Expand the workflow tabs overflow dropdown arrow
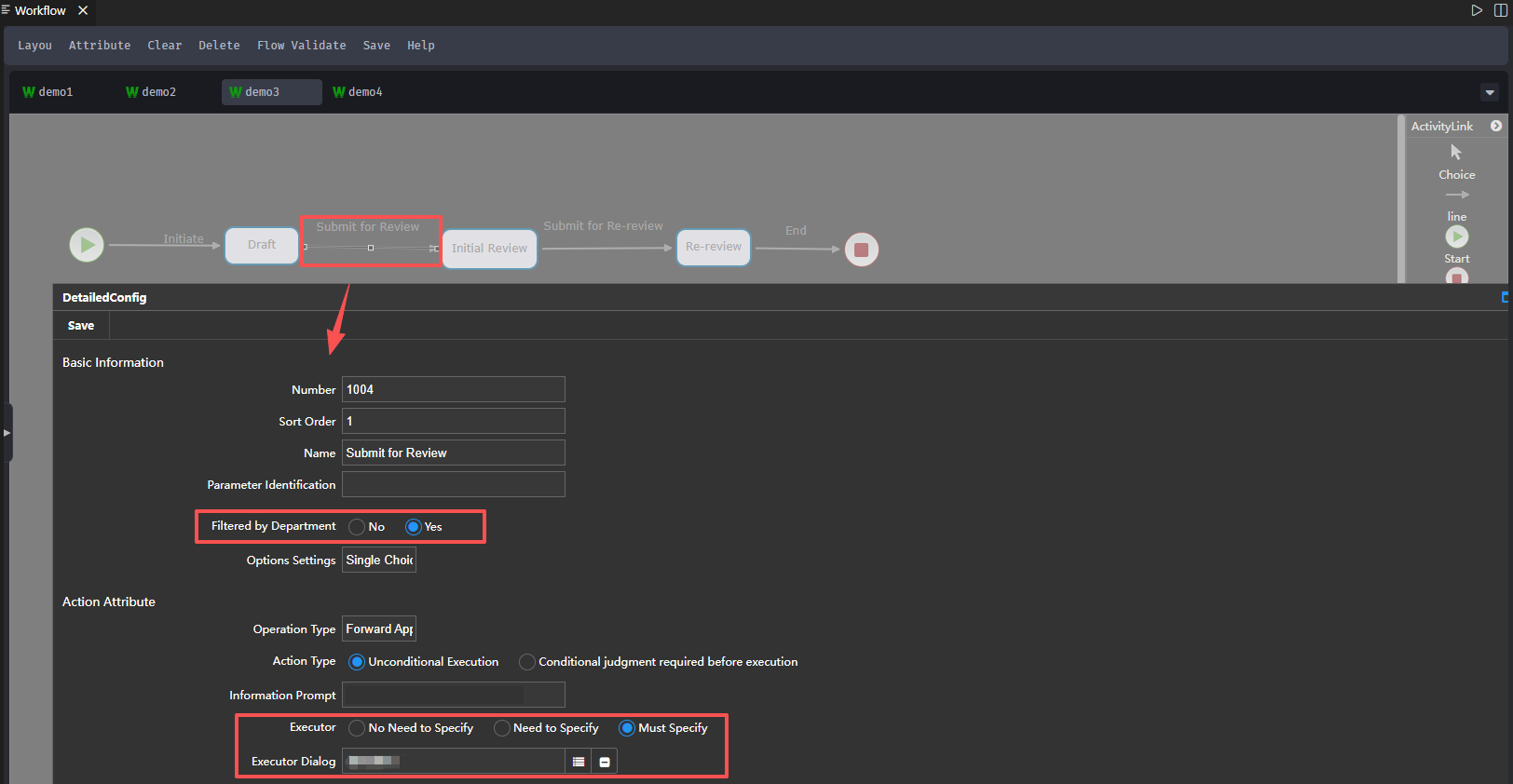The image size is (1513, 784). [1490, 92]
